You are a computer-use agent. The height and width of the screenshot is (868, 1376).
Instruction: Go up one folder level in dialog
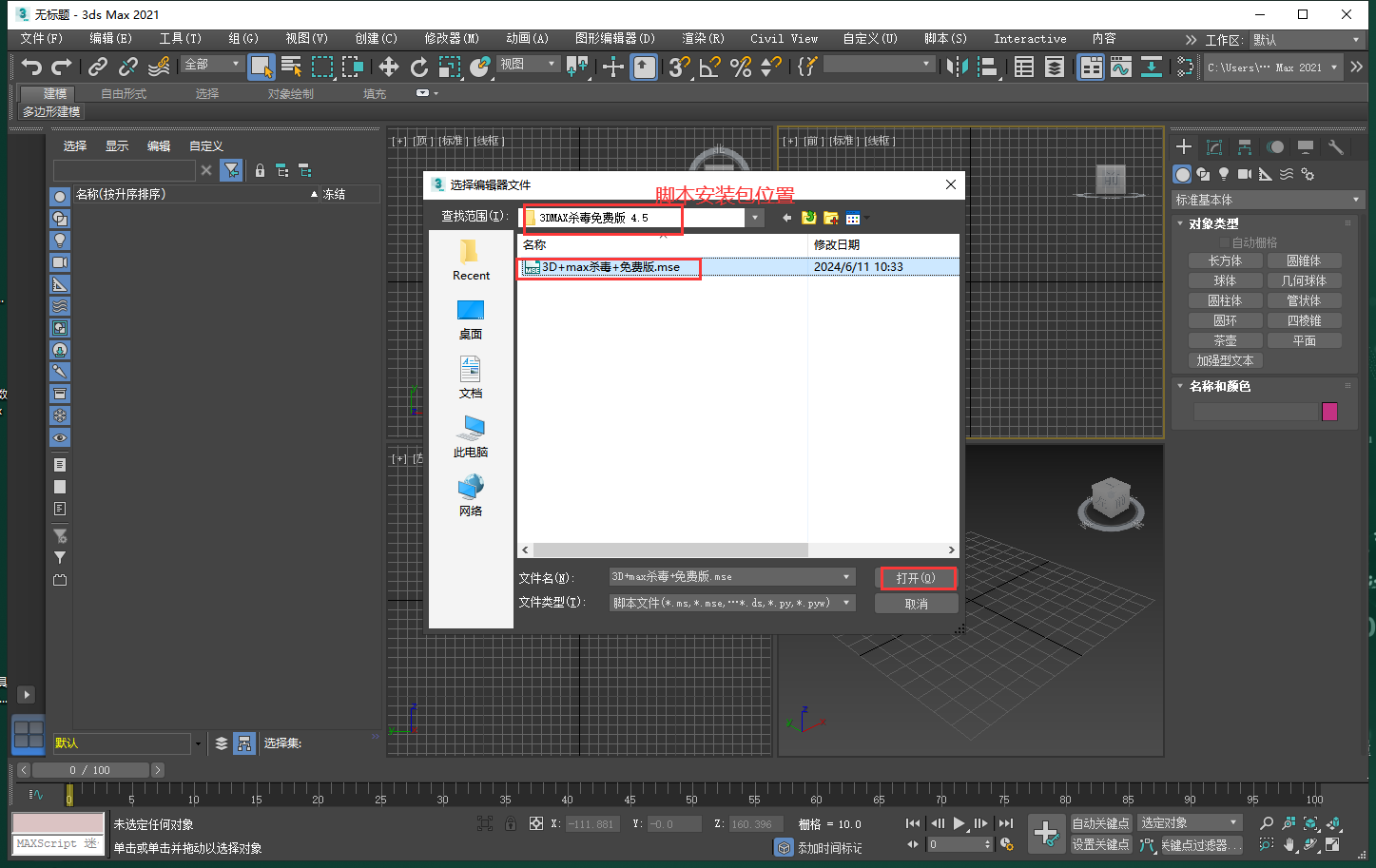(x=808, y=218)
